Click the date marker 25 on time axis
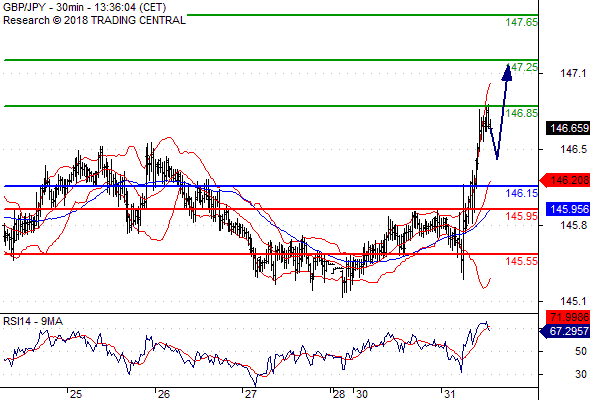 tap(76, 394)
